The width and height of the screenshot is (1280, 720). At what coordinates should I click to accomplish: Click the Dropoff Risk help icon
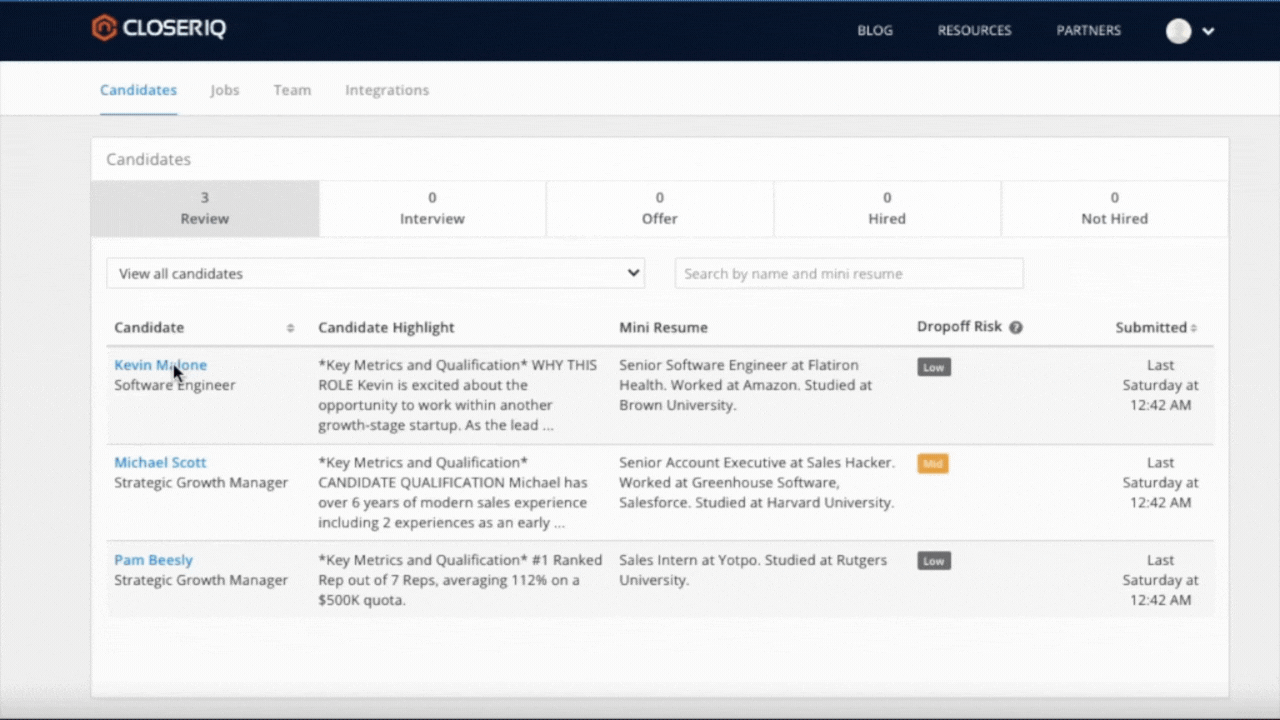click(x=1015, y=328)
